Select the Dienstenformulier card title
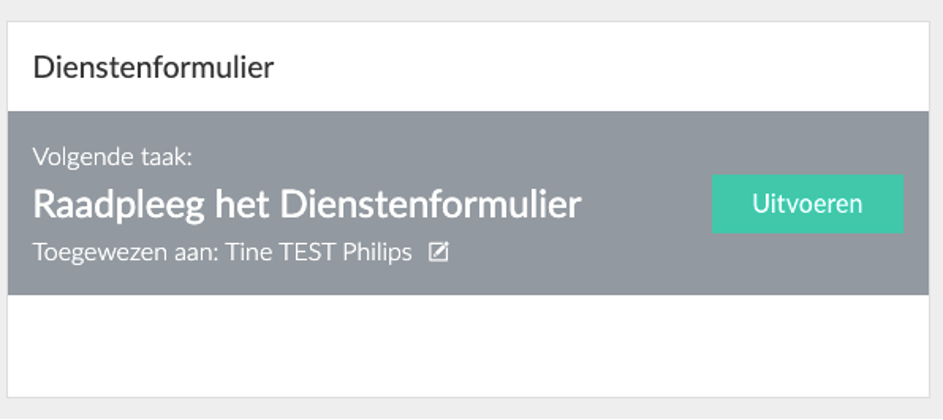Viewport: 943px width, 420px height. pyautogui.click(x=153, y=67)
